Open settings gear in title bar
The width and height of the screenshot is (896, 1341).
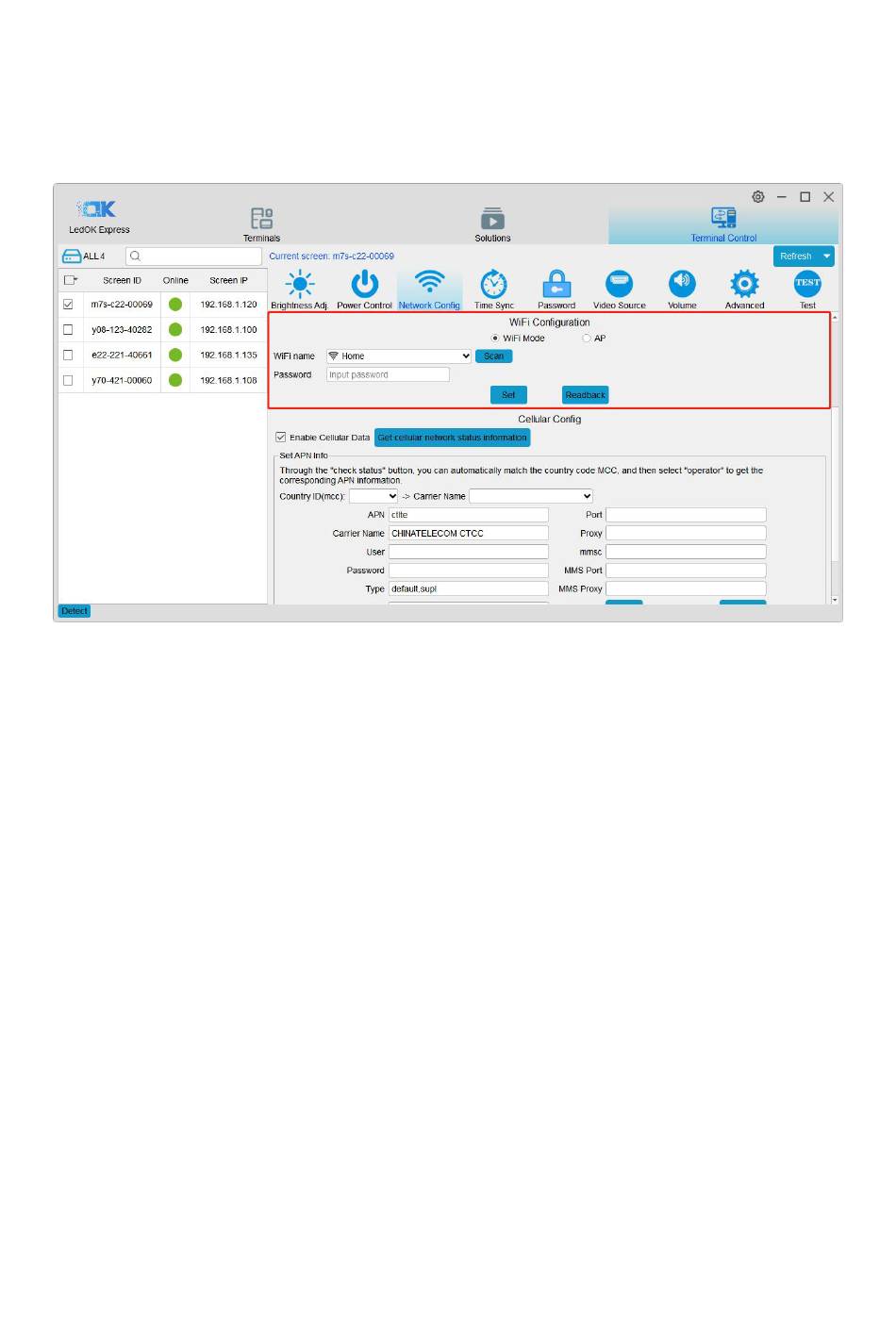pos(757,197)
